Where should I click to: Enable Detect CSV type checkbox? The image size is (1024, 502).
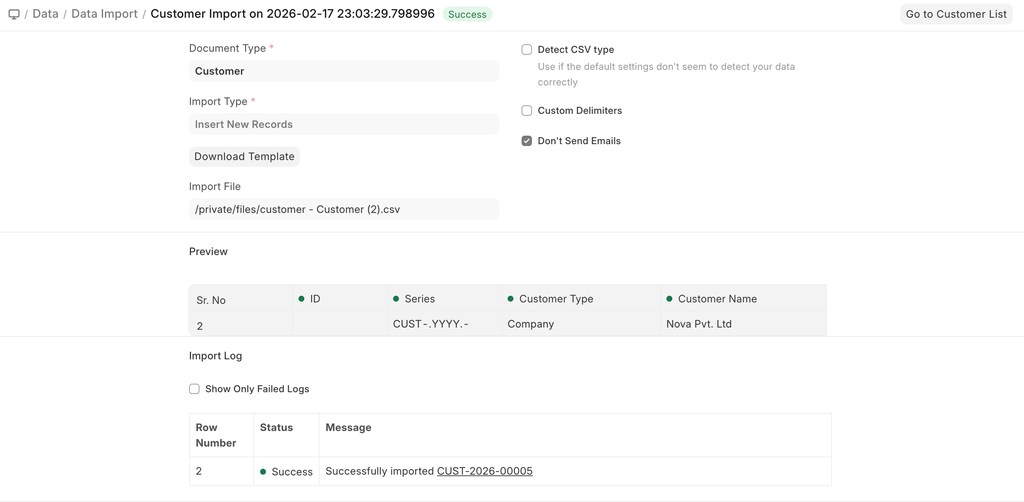(x=527, y=50)
